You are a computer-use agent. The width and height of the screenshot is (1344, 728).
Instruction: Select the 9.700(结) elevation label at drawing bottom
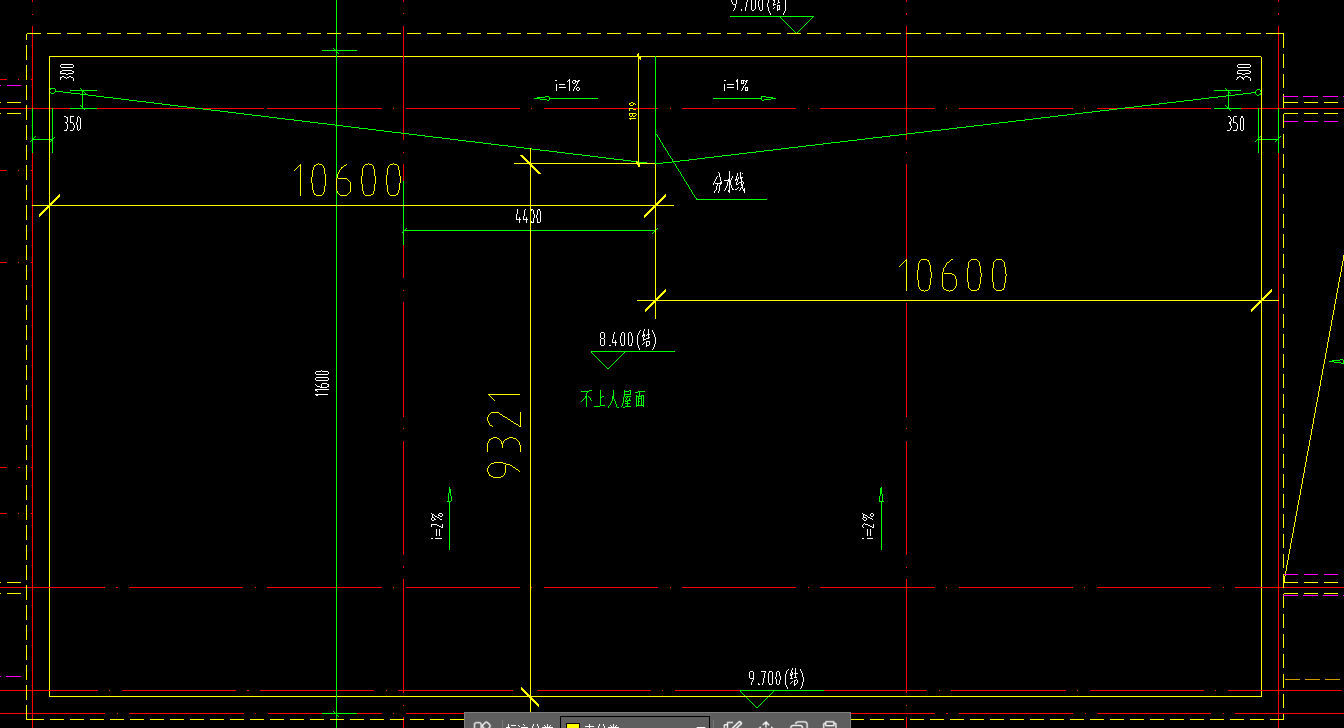(x=776, y=679)
